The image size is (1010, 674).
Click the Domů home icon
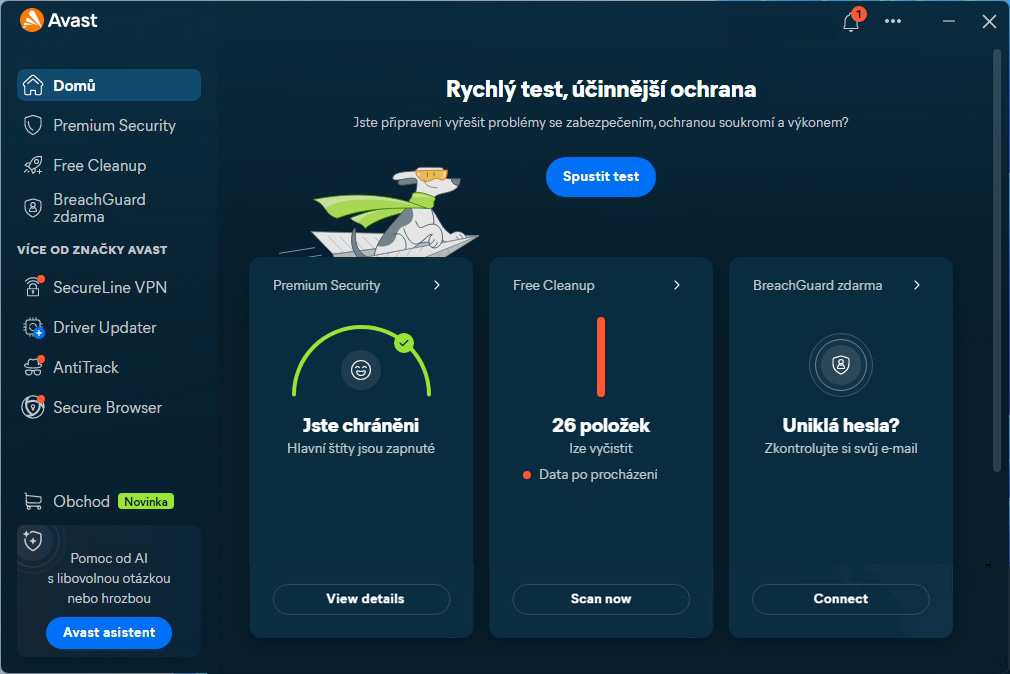33,85
